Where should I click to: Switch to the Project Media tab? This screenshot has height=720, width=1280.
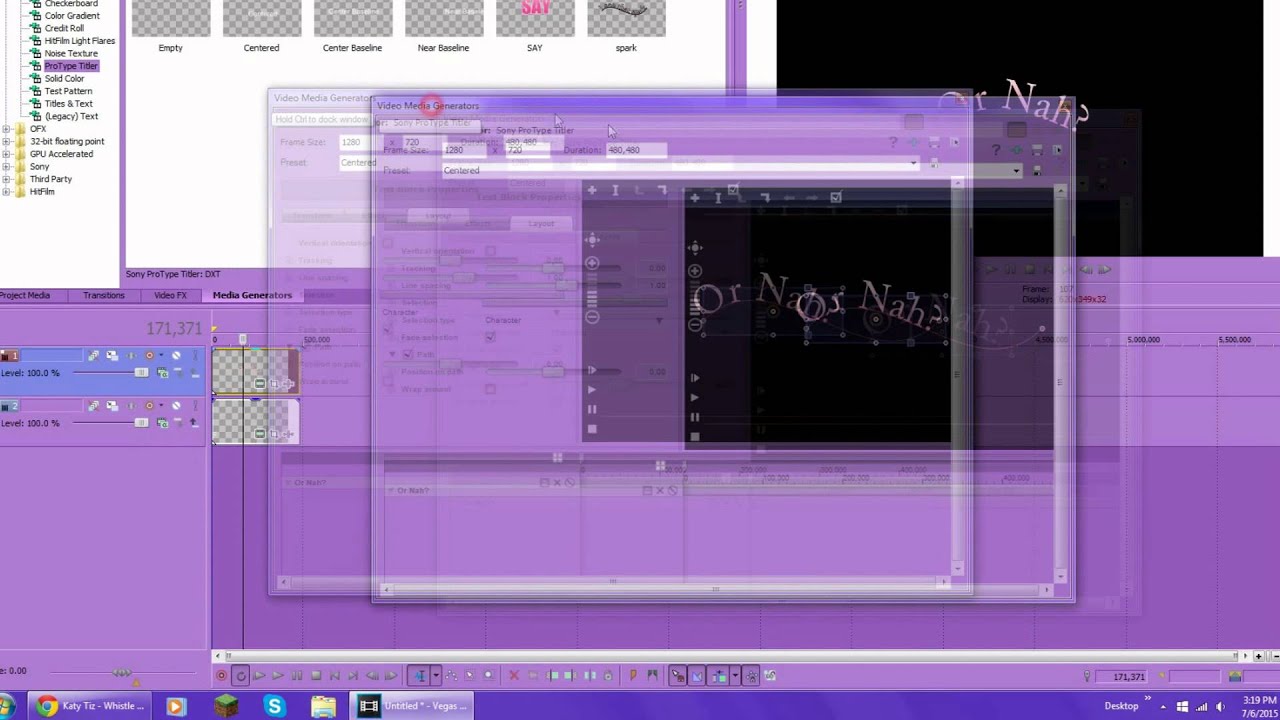[25, 296]
